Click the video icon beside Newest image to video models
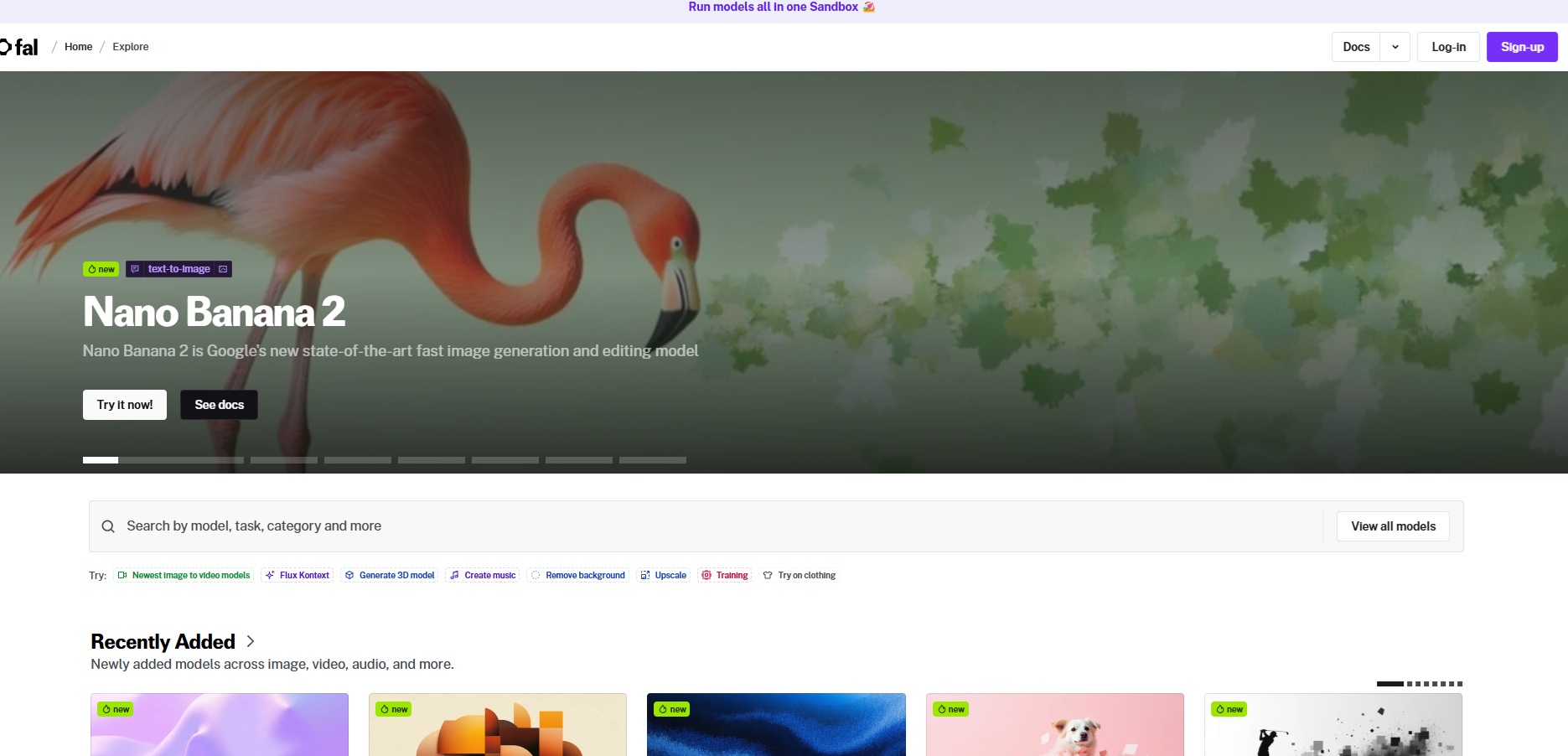 122,575
